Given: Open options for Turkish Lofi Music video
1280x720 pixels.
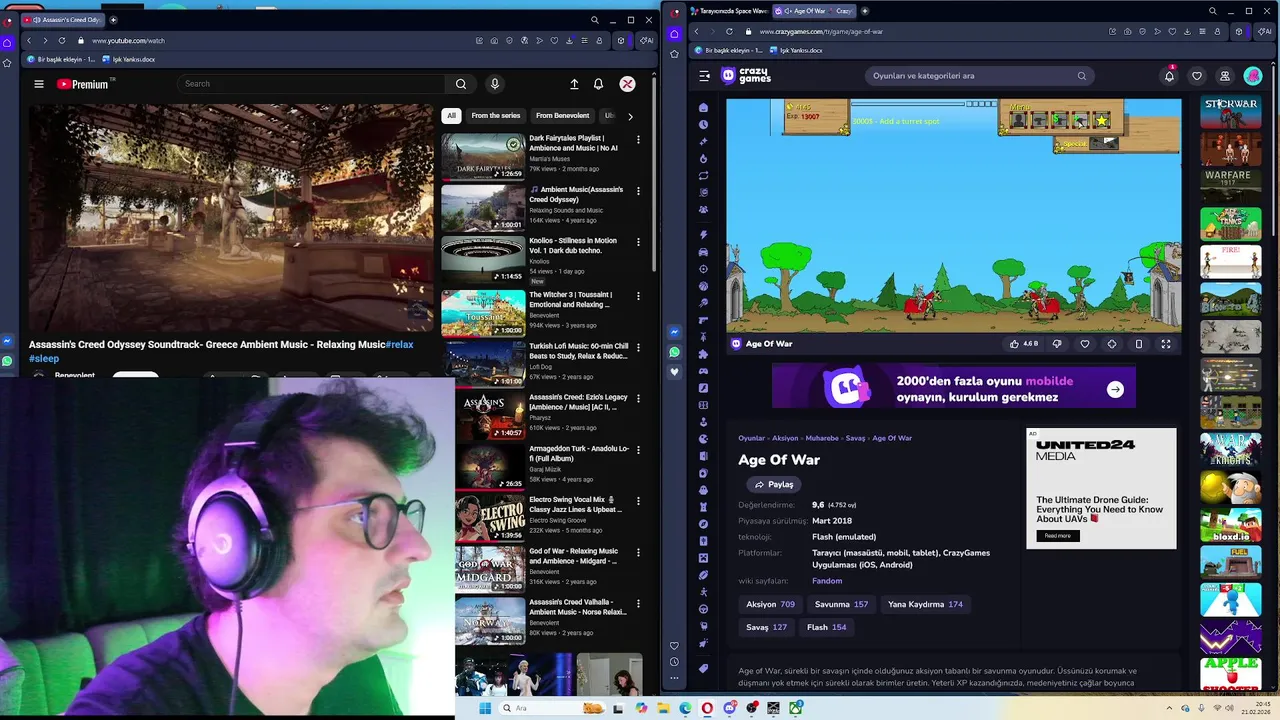Looking at the screenshot, I should pos(638,347).
